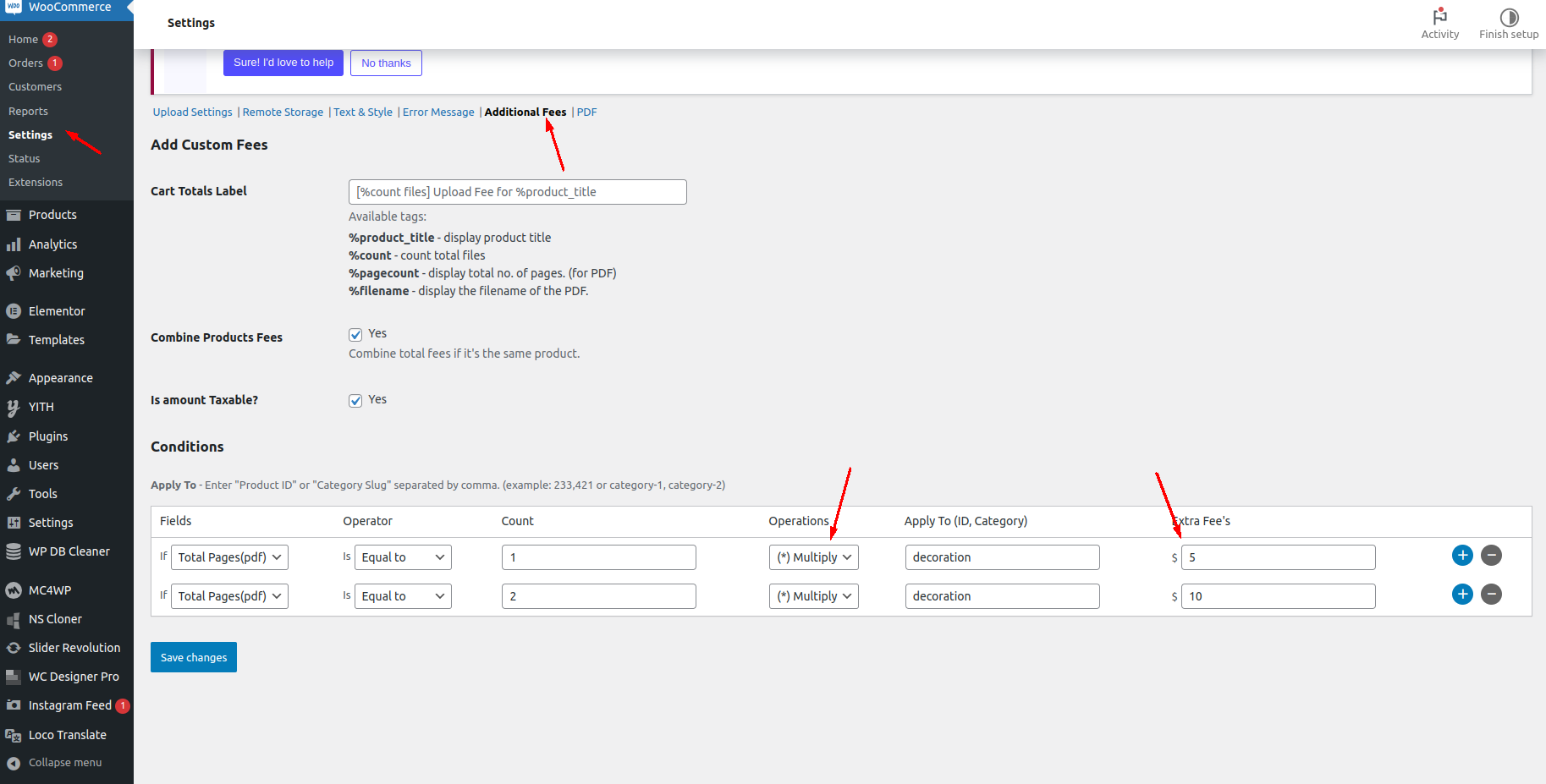Toggle the Is amount Taxable checkbox
1546x784 pixels.
[355, 401]
